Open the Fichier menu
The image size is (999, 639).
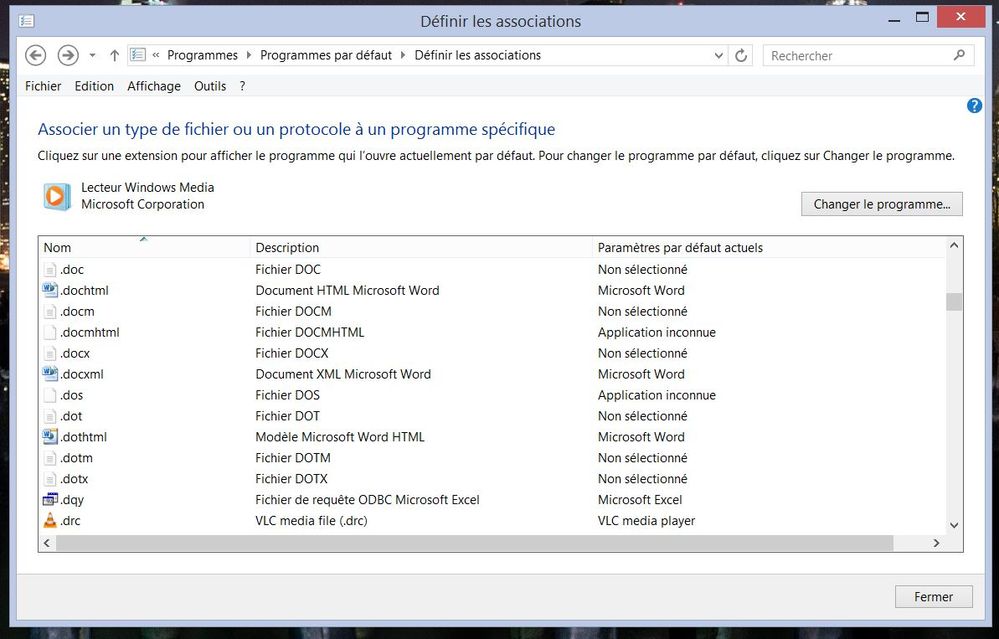click(43, 86)
